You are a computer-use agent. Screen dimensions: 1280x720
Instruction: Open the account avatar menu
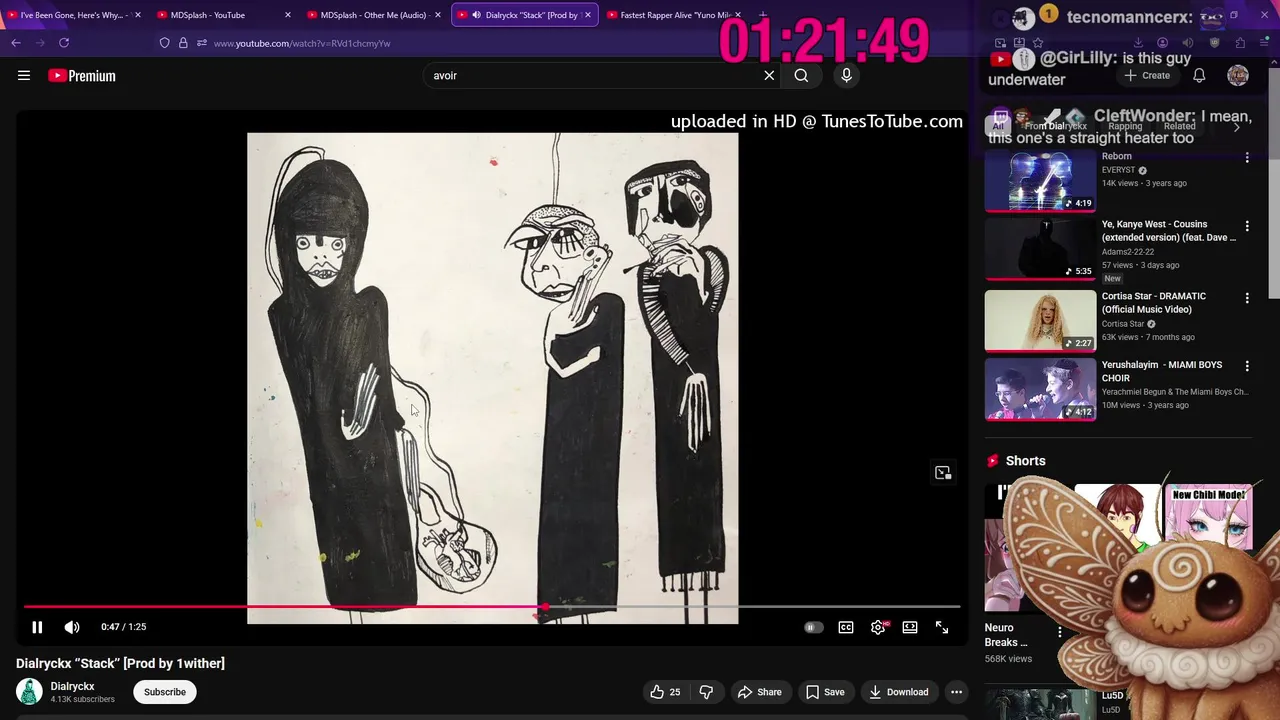[x=1238, y=75]
